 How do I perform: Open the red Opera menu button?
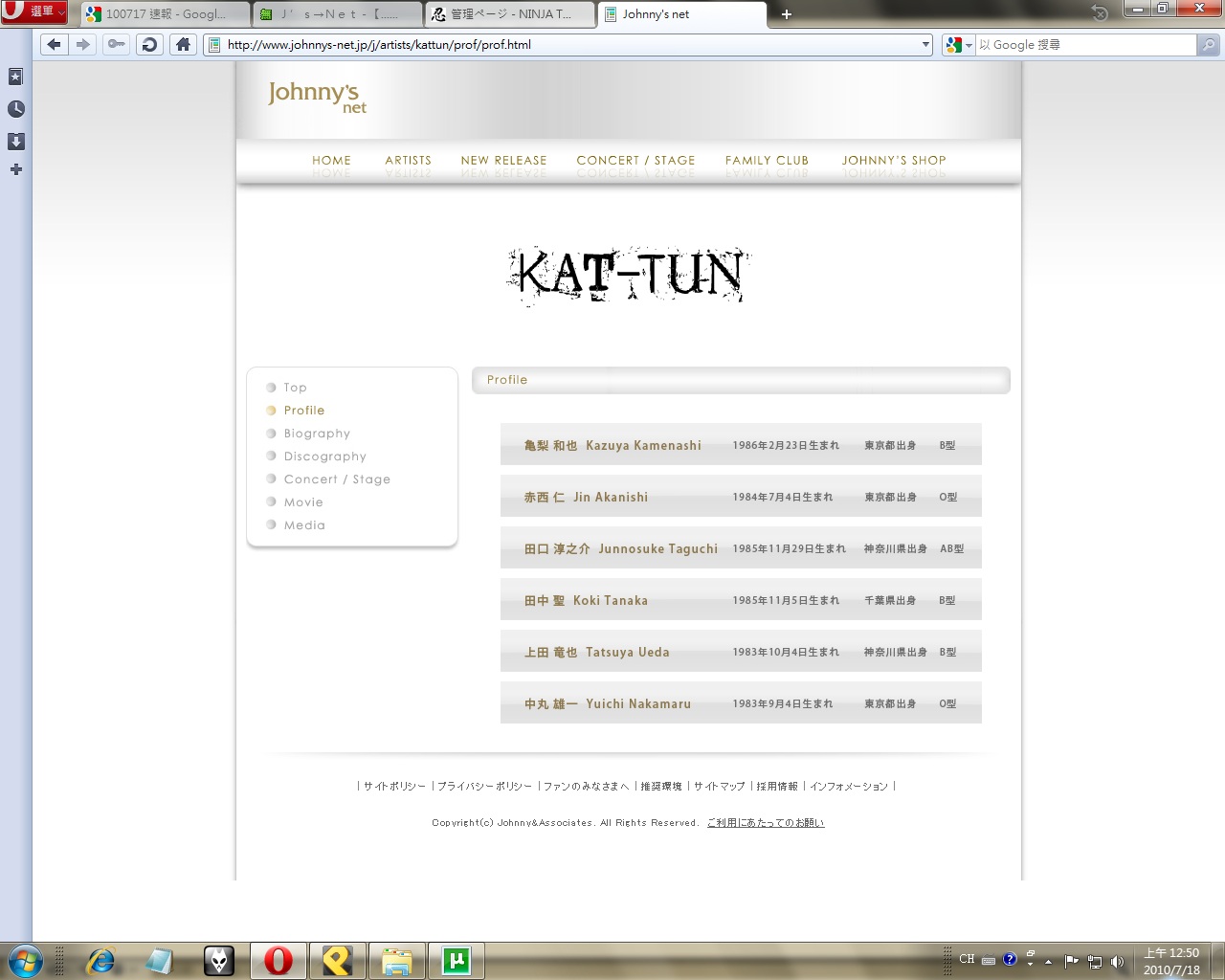(34, 11)
